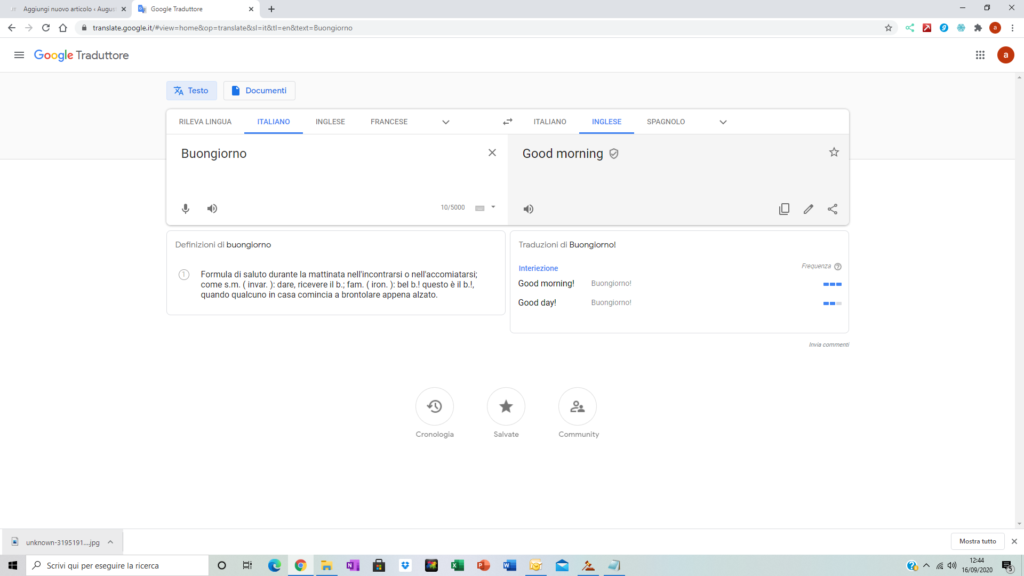Open the Extensions puzzle menu

point(978,28)
